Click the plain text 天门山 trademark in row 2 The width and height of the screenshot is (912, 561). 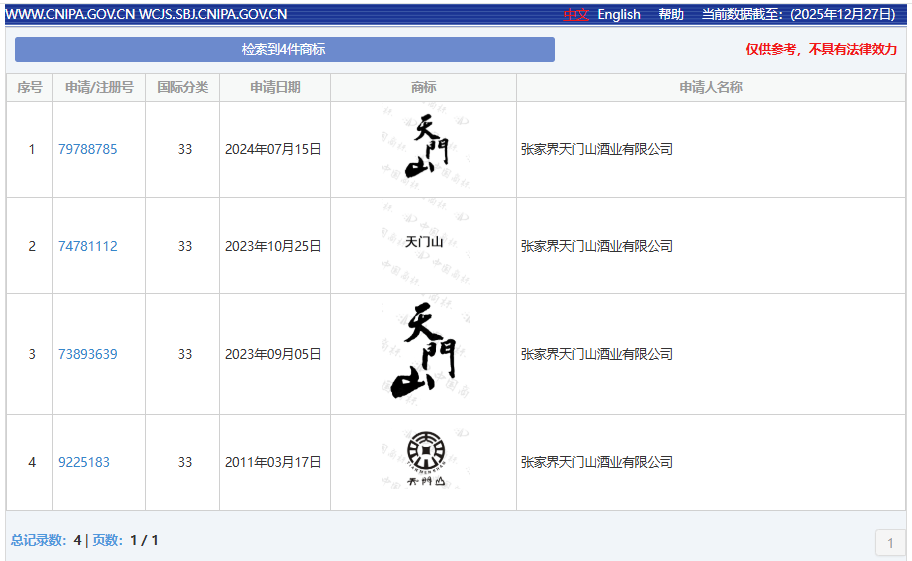tap(424, 241)
